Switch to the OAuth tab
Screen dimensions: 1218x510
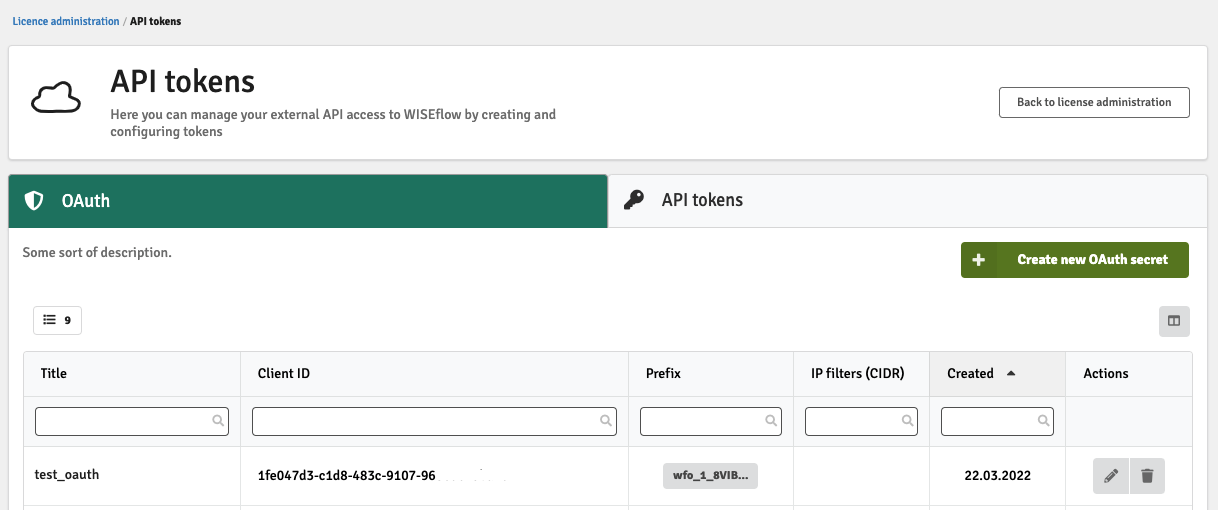(308, 201)
